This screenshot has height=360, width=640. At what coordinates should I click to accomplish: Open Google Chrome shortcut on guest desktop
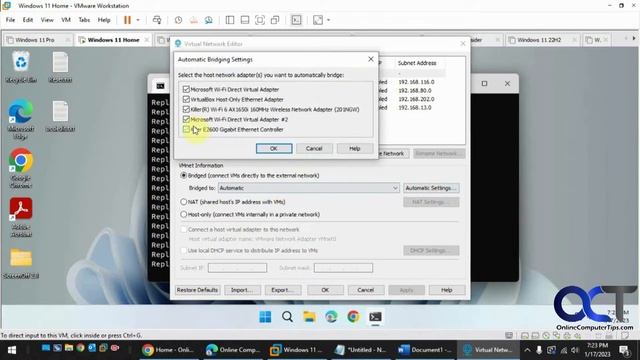pos(21,168)
